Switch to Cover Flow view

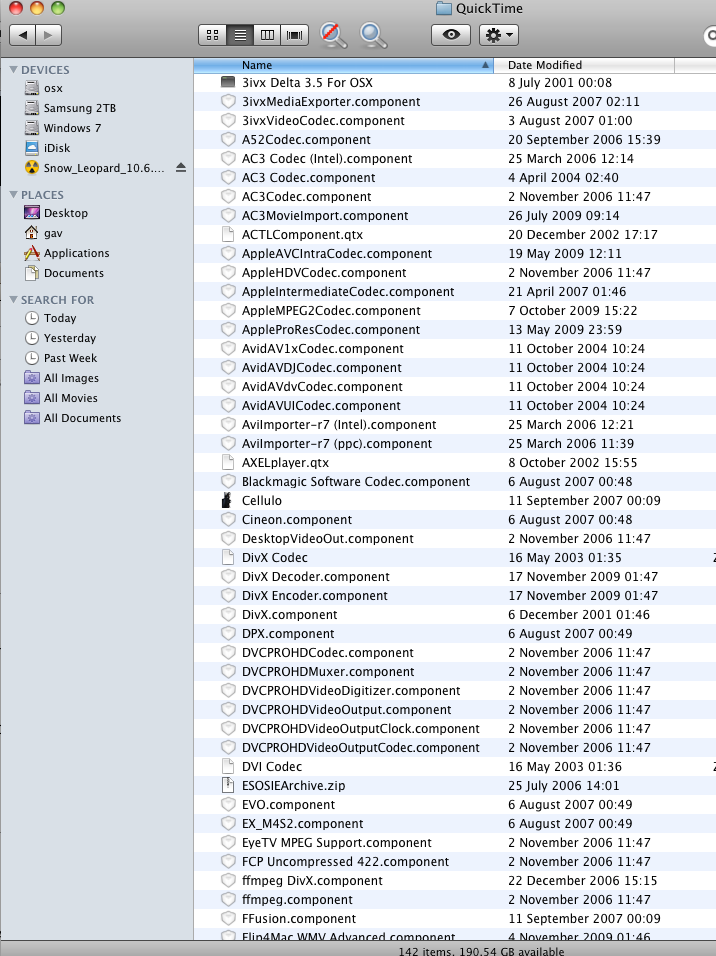295,35
